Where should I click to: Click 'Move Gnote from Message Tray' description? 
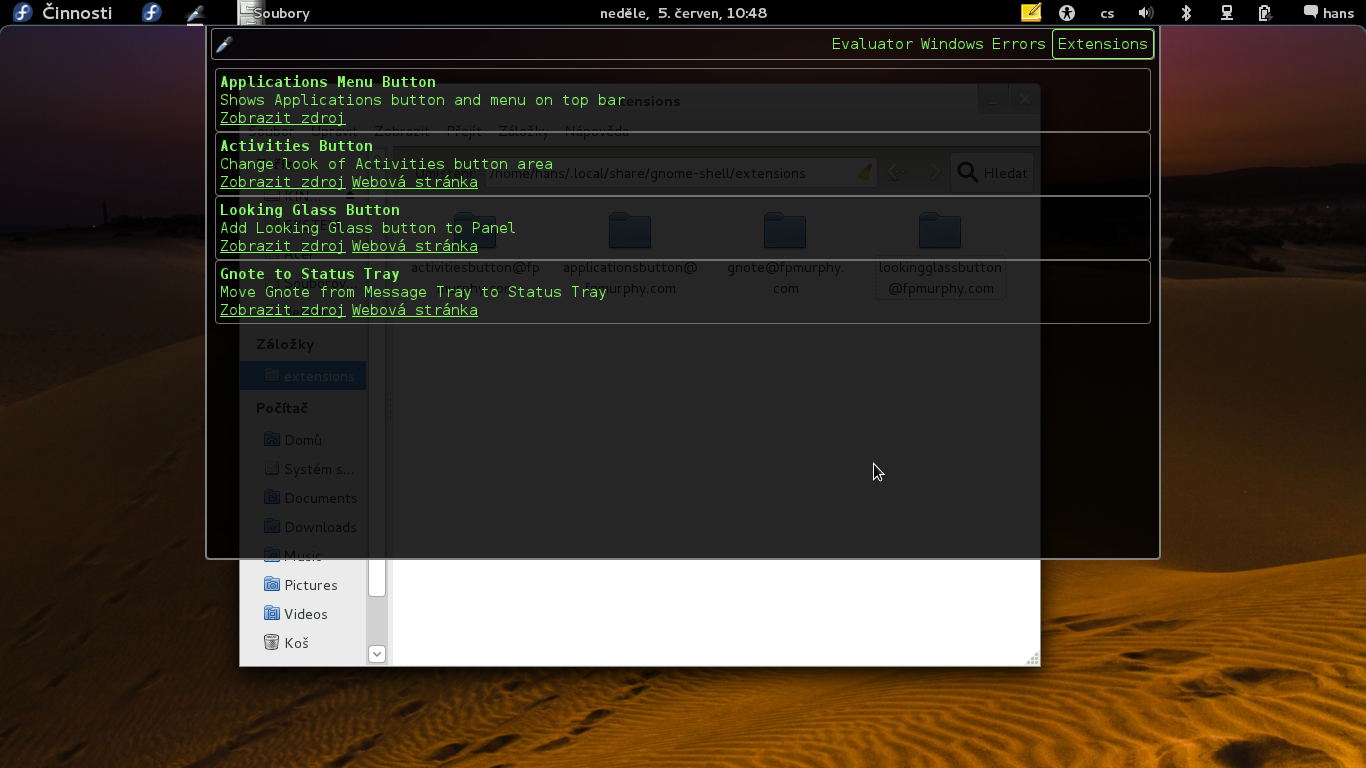413,292
